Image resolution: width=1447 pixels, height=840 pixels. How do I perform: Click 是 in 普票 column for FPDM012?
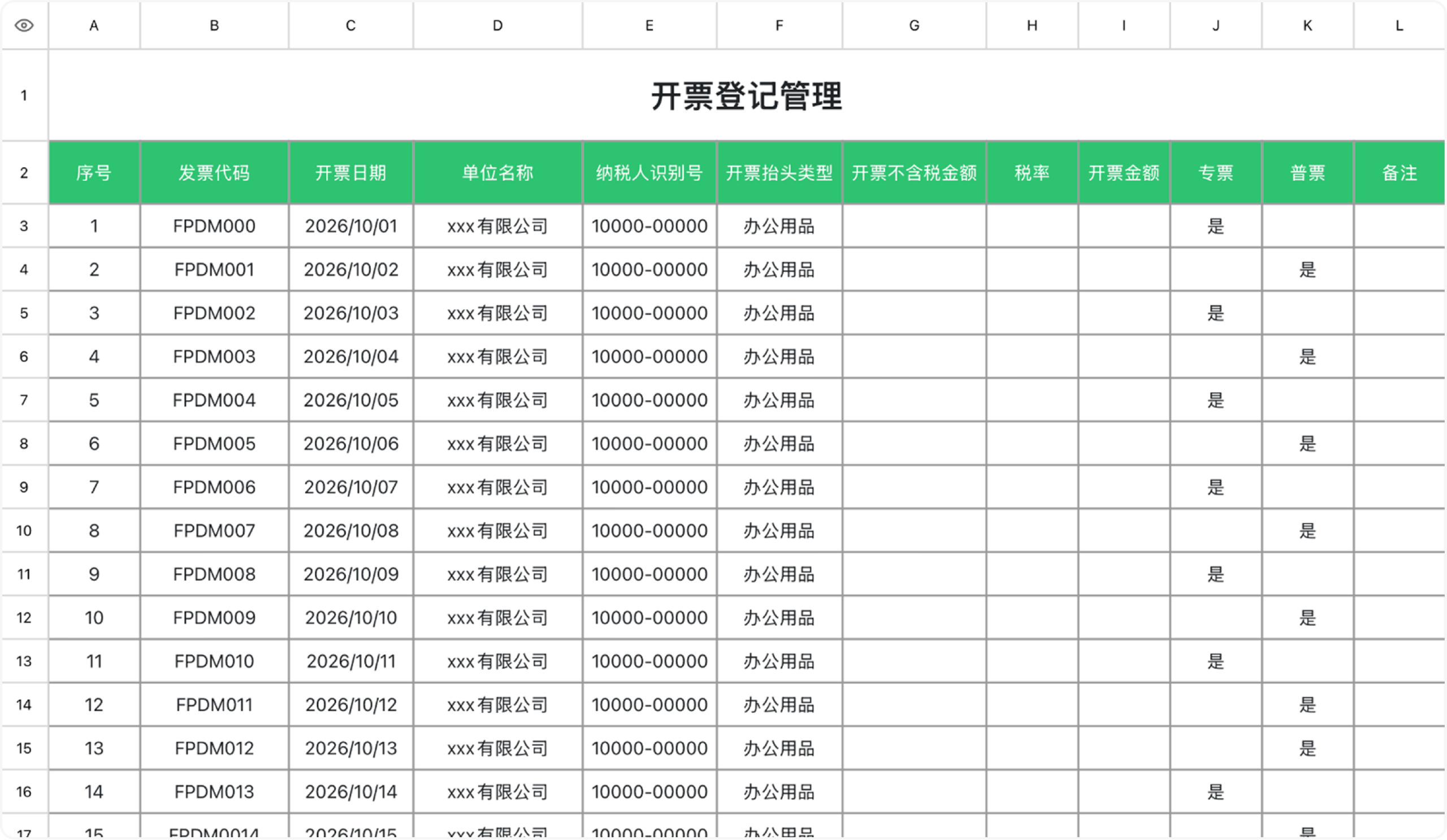click(1307, 748)
